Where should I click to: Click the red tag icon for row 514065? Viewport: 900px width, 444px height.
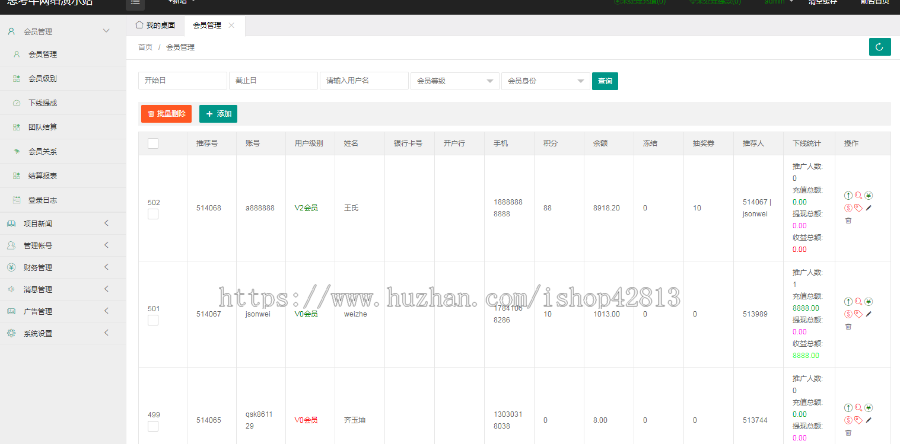(x=858, y=420)
